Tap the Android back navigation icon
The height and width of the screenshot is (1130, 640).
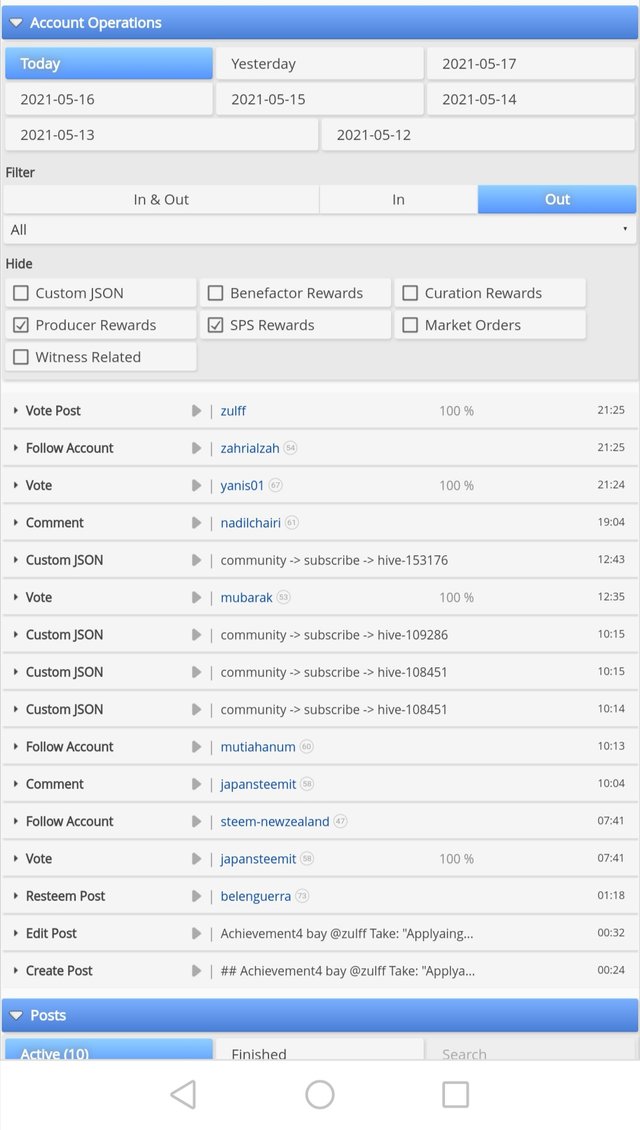[x=183, y=1094]
